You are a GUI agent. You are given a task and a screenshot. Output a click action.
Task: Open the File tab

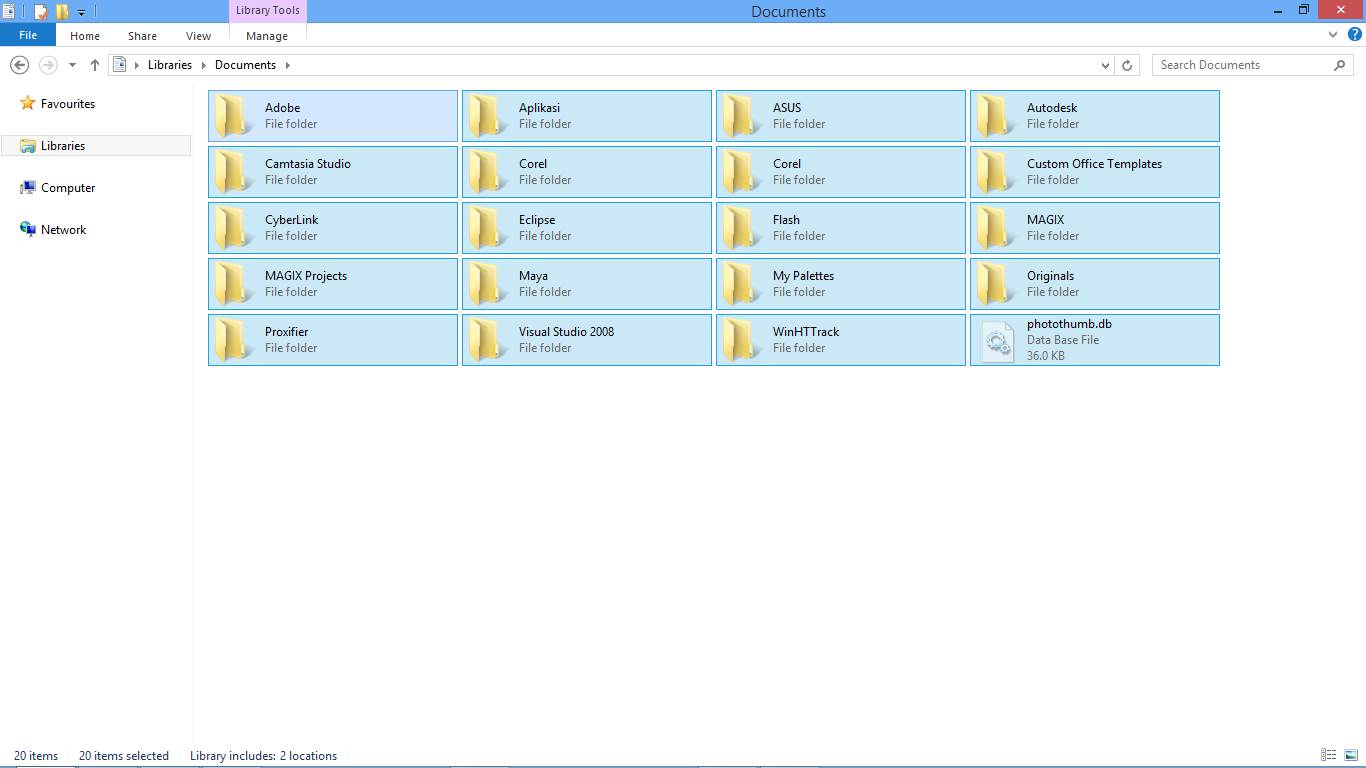pos(28,35)
